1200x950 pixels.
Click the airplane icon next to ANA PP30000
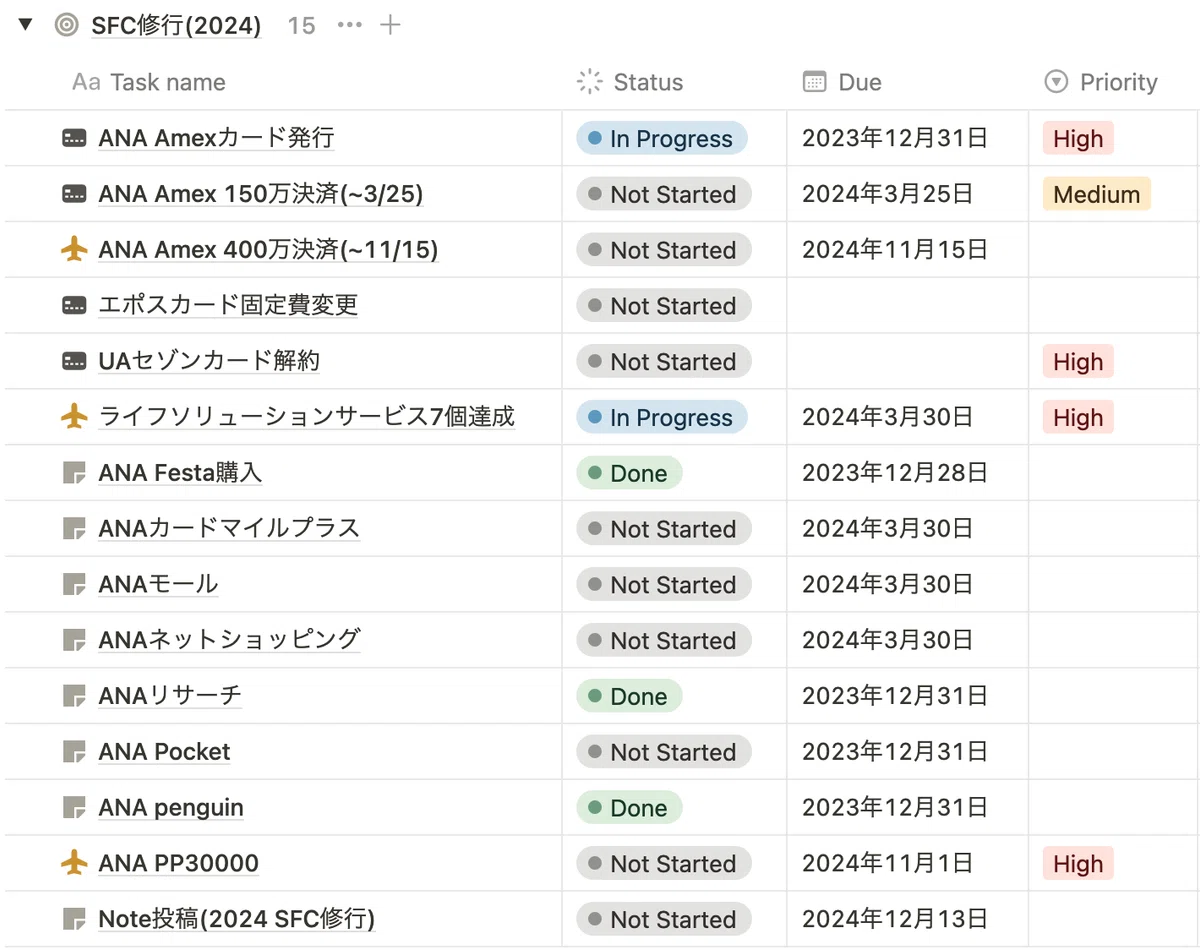pyautogui.click(x=74, y=863)
